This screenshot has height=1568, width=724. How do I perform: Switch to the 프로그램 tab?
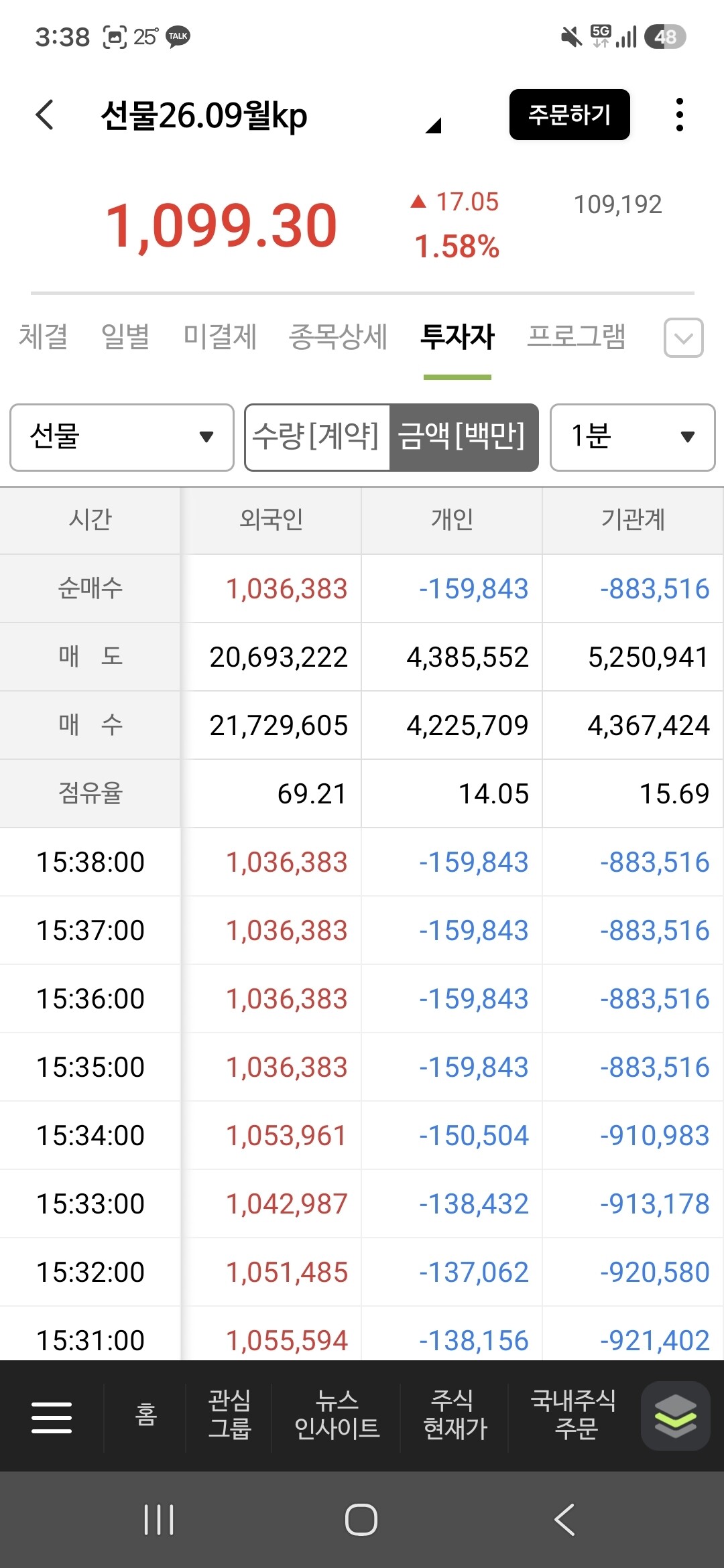click(576, 336)
